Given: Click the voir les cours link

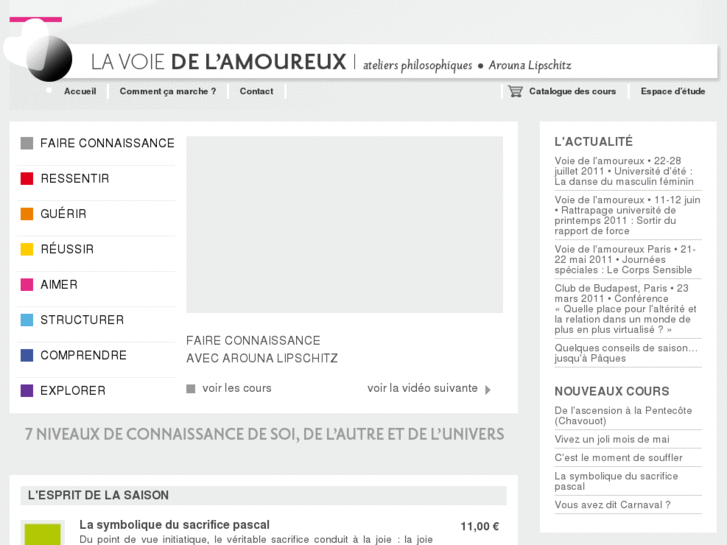Looking at the screenshot, I should pos(236,388).
